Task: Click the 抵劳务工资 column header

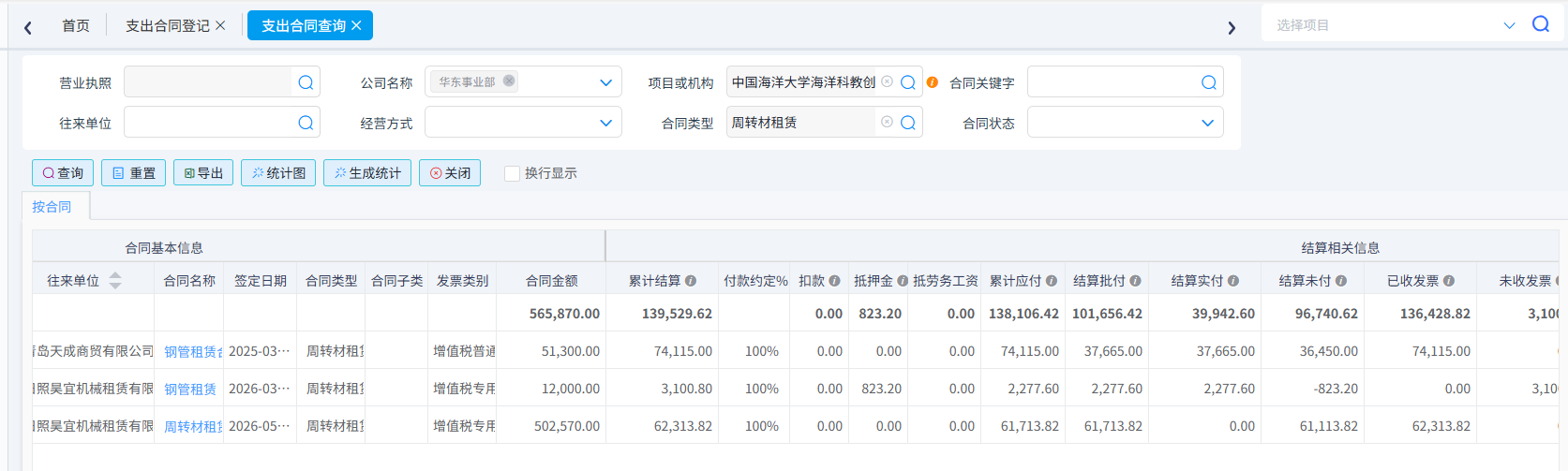Action: pos(946,280)
